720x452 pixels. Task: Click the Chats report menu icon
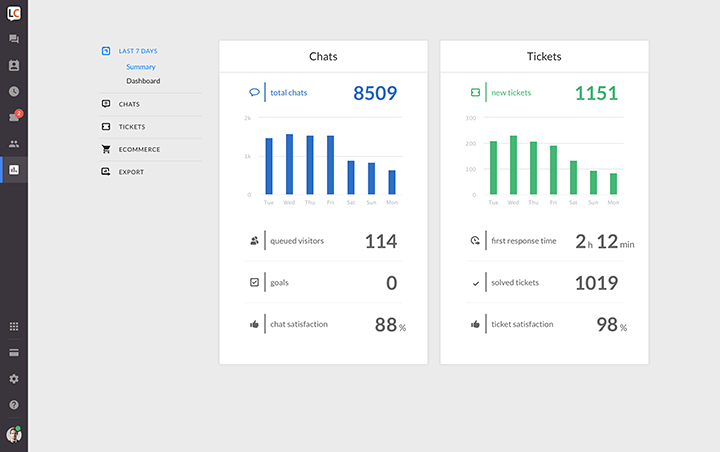(106, 104)
